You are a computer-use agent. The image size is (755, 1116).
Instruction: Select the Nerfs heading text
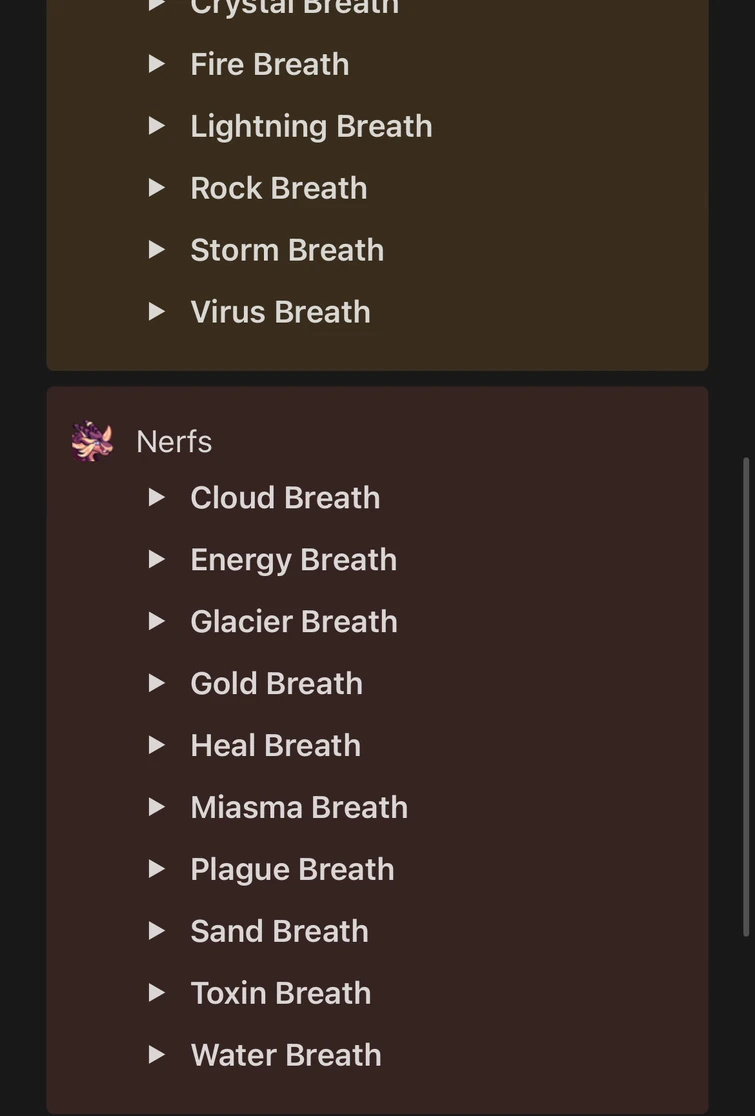(x=173, y=441)
